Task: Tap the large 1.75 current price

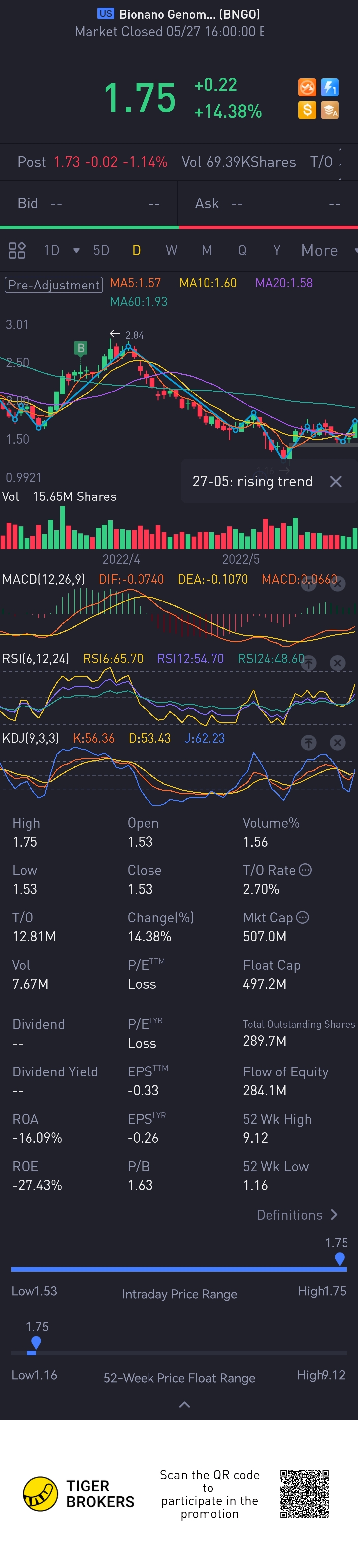Action: pyautogui.click(x=140, y=99)
